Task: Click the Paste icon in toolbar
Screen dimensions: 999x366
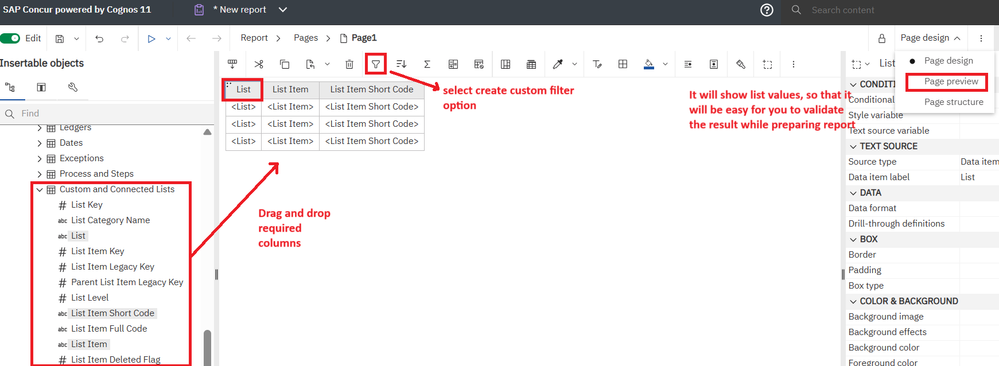Action: [310, 64]
